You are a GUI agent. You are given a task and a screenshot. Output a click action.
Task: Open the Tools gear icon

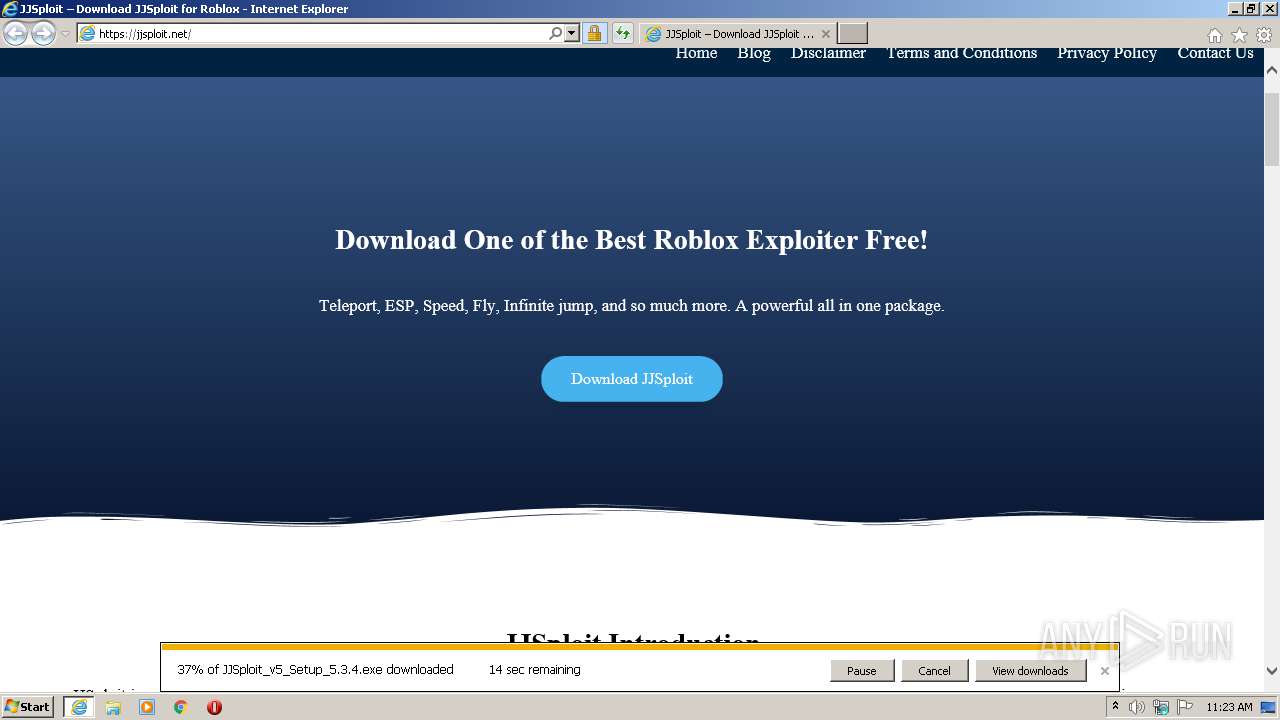(x=1264, y=35)
